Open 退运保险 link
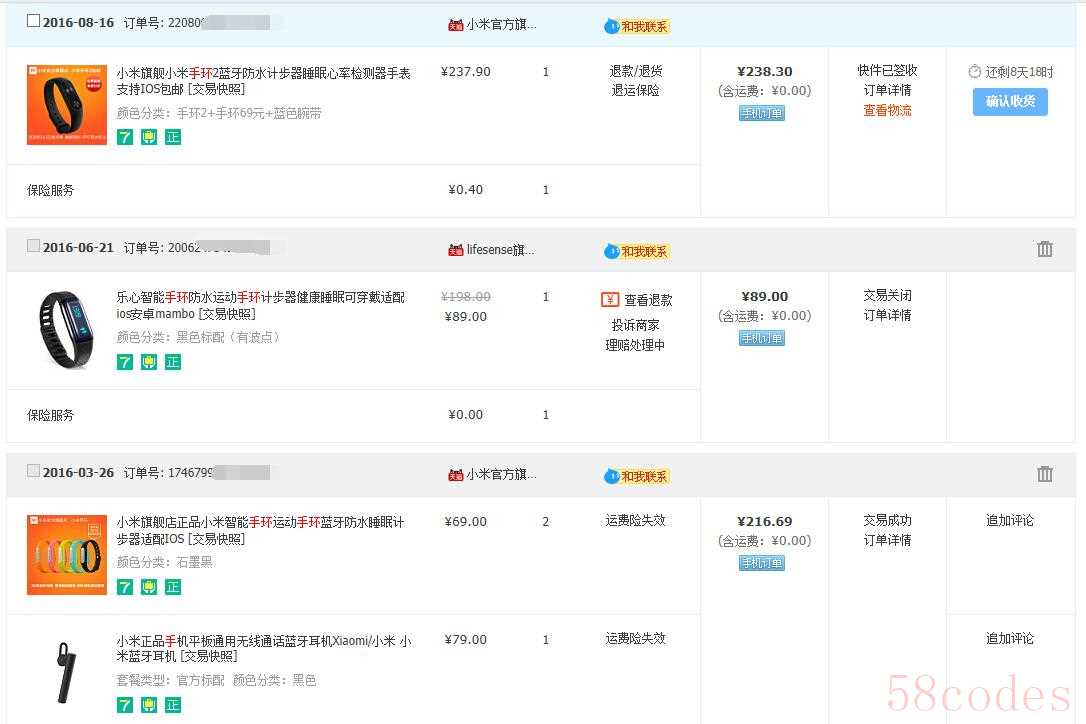 pos(636,91)
